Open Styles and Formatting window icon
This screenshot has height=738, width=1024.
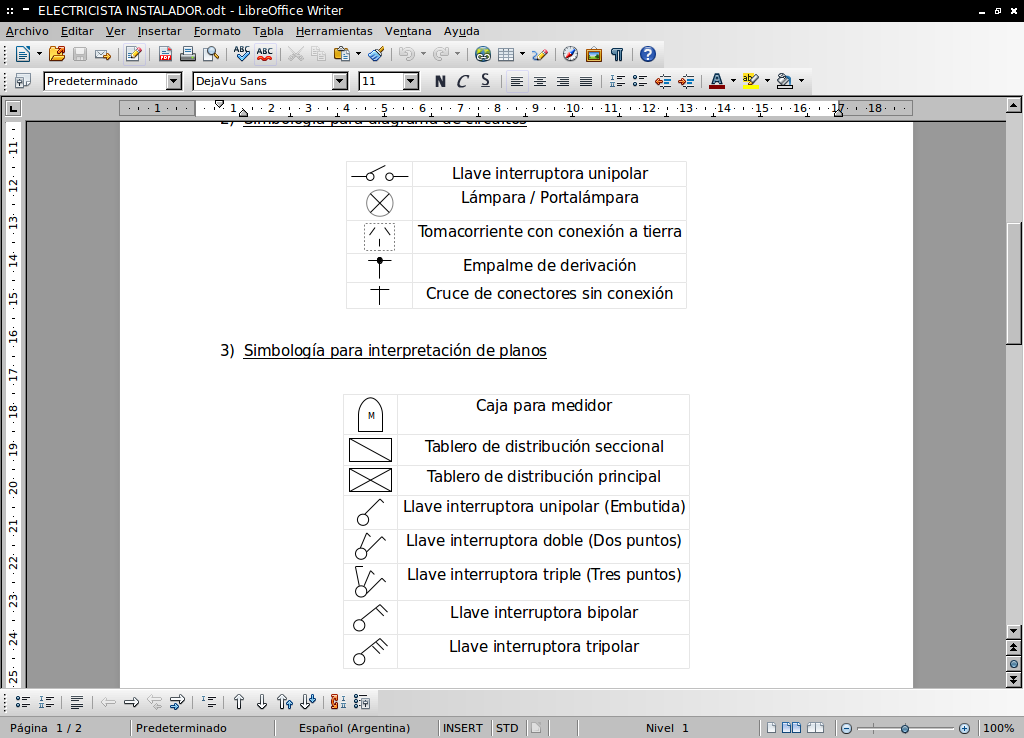(x=23, y=81)
